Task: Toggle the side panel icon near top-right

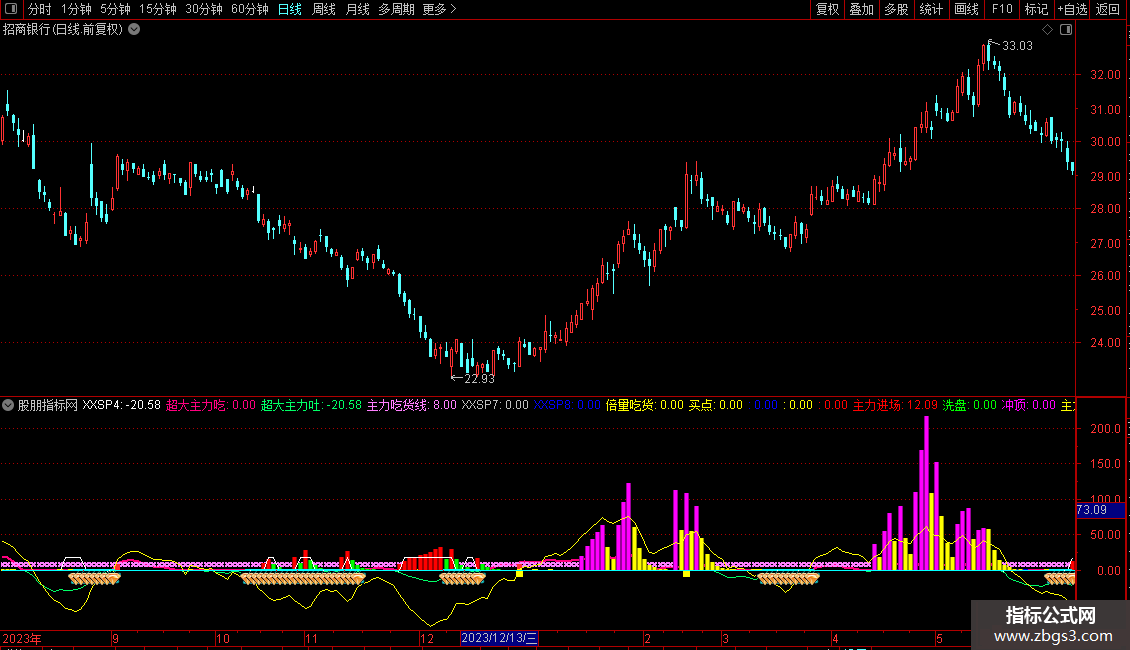Action: (x=1066, y=30)
